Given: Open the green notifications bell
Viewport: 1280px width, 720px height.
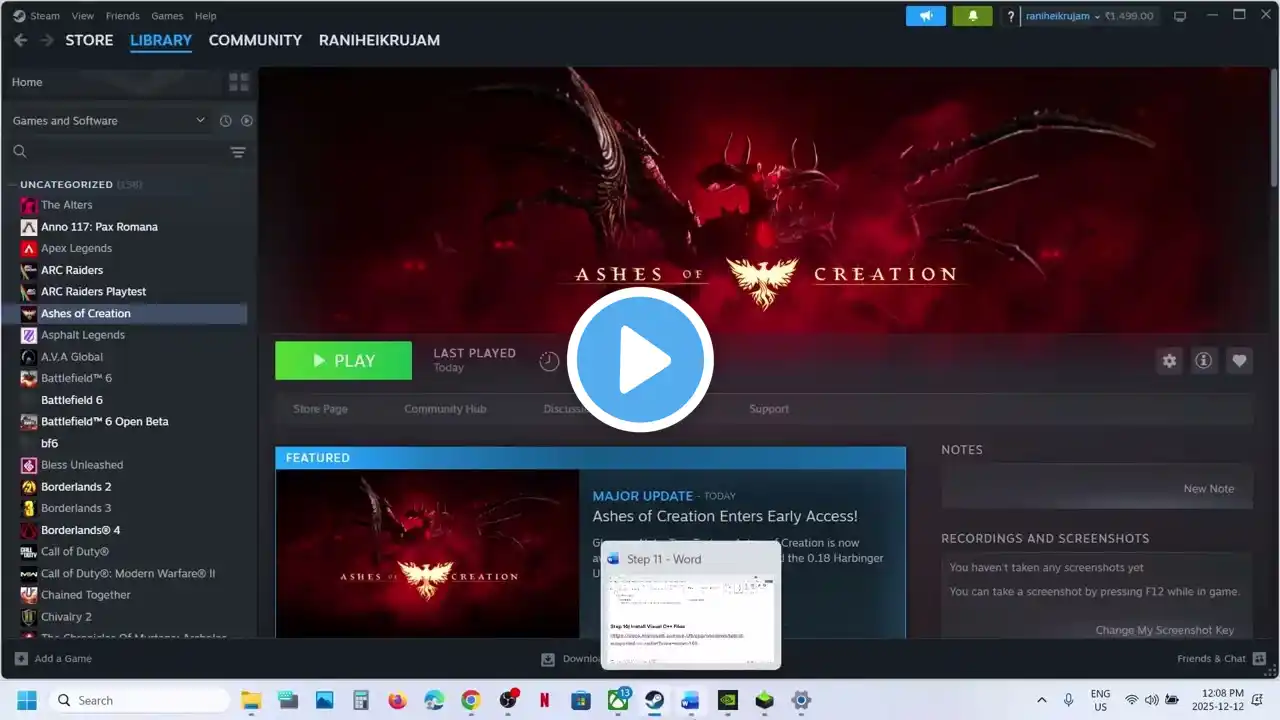Looking at the screenshot, I should (x=972, y=16).
